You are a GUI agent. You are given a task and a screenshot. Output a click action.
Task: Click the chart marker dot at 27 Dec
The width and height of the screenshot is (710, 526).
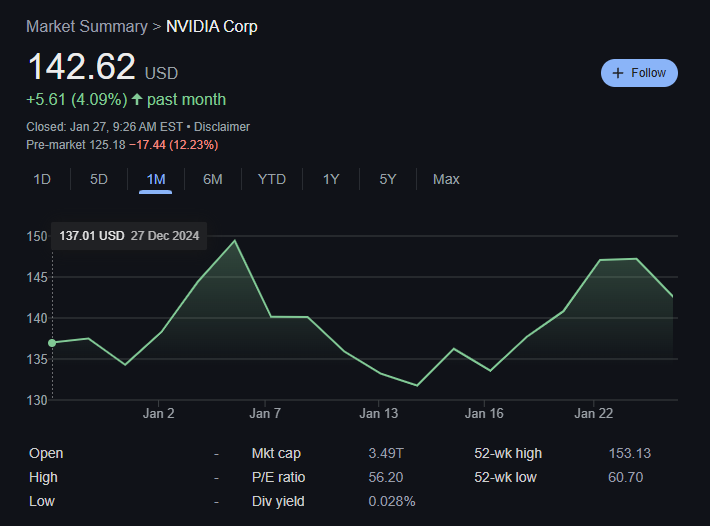pyautogui.click(x=52, y=343)
